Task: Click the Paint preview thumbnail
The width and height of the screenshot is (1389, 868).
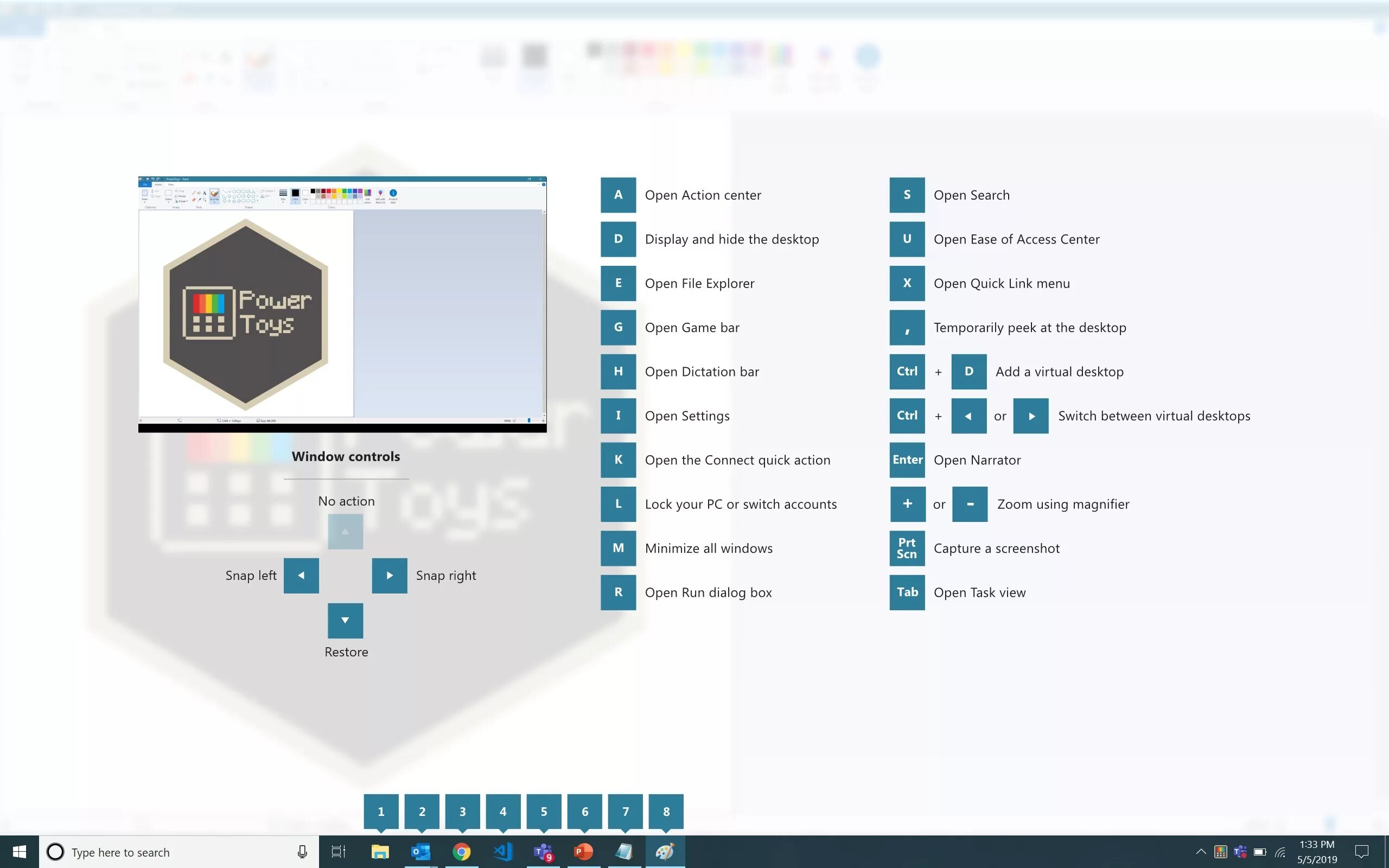Action: point(343,304)
